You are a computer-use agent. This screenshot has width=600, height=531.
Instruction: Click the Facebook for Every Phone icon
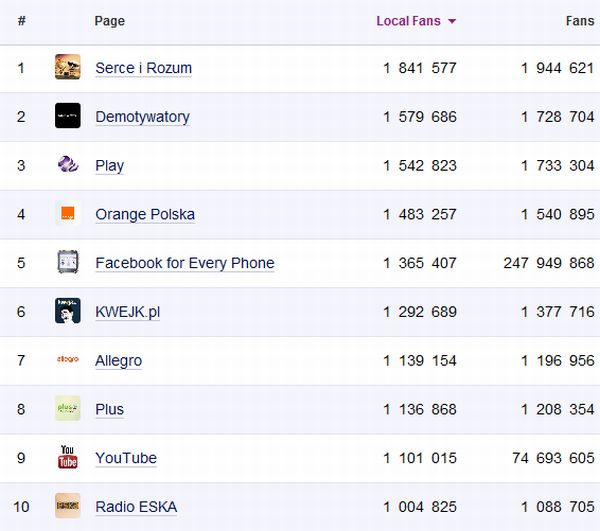pos(68,262)
